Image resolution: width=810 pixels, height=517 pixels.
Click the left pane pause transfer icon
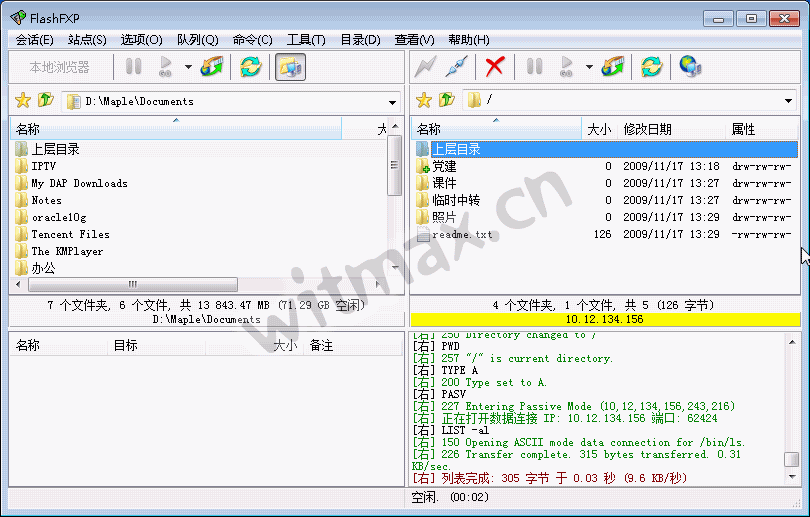(x=133, y=67)
